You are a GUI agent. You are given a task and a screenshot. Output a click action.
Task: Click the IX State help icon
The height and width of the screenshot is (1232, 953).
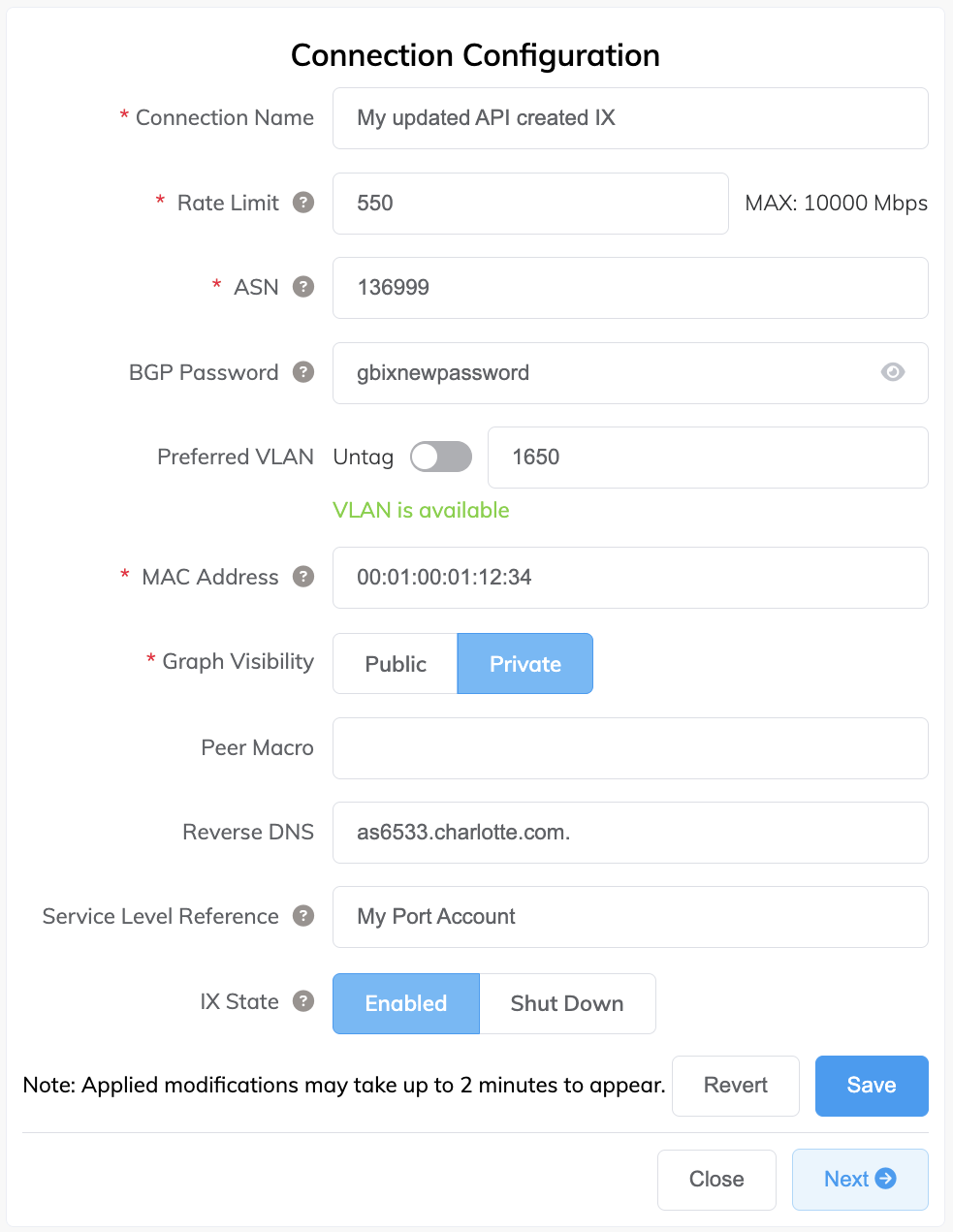coord(303,1001)
